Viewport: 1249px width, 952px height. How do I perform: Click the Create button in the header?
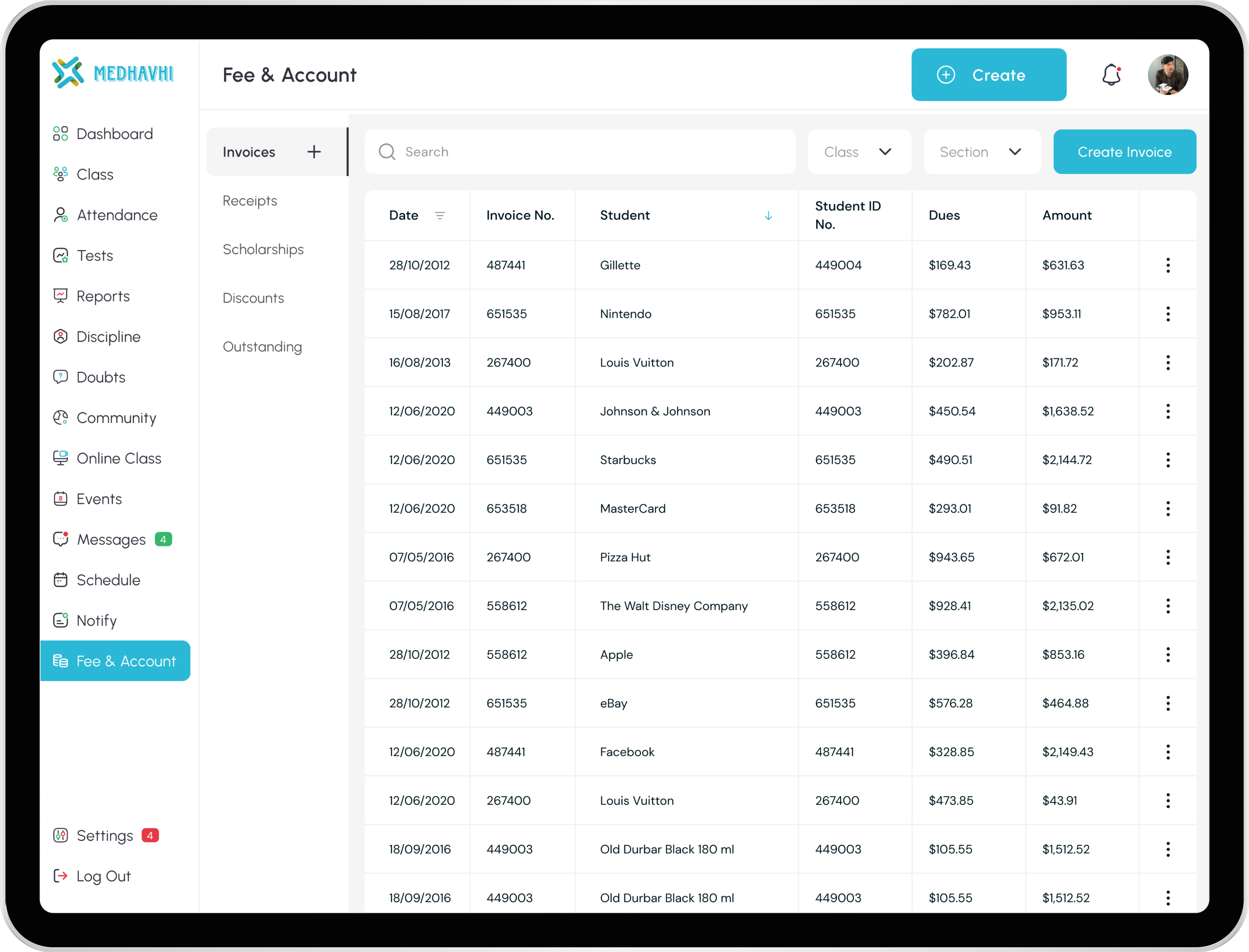coord(989,74)
